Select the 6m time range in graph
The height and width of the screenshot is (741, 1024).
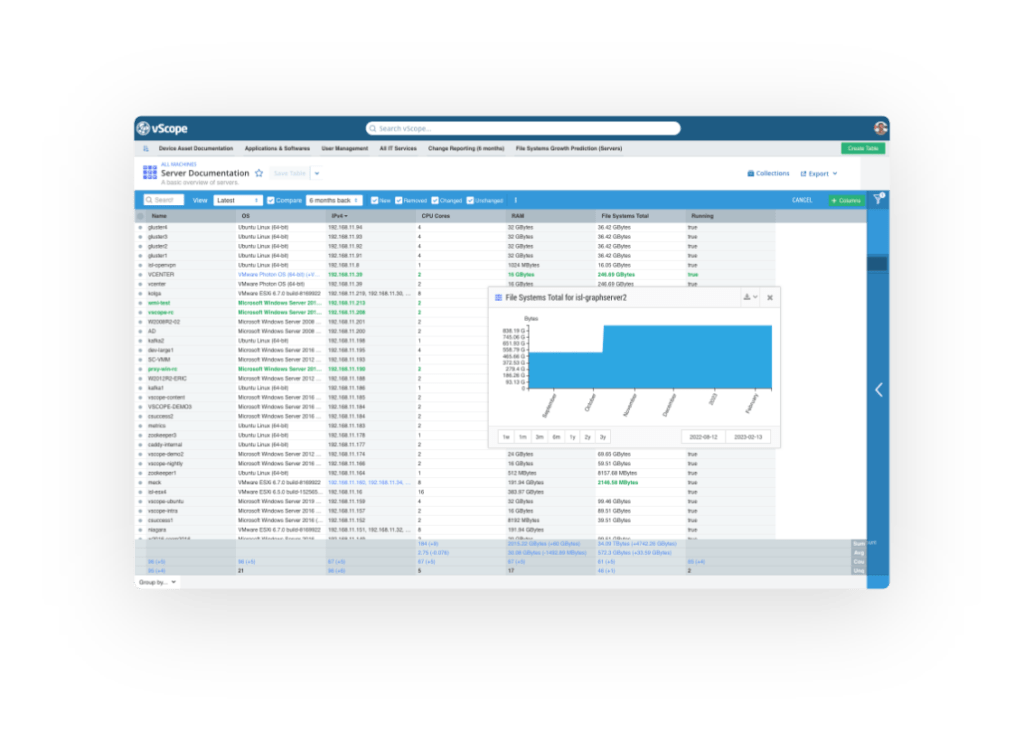click(x=556, y=437)
